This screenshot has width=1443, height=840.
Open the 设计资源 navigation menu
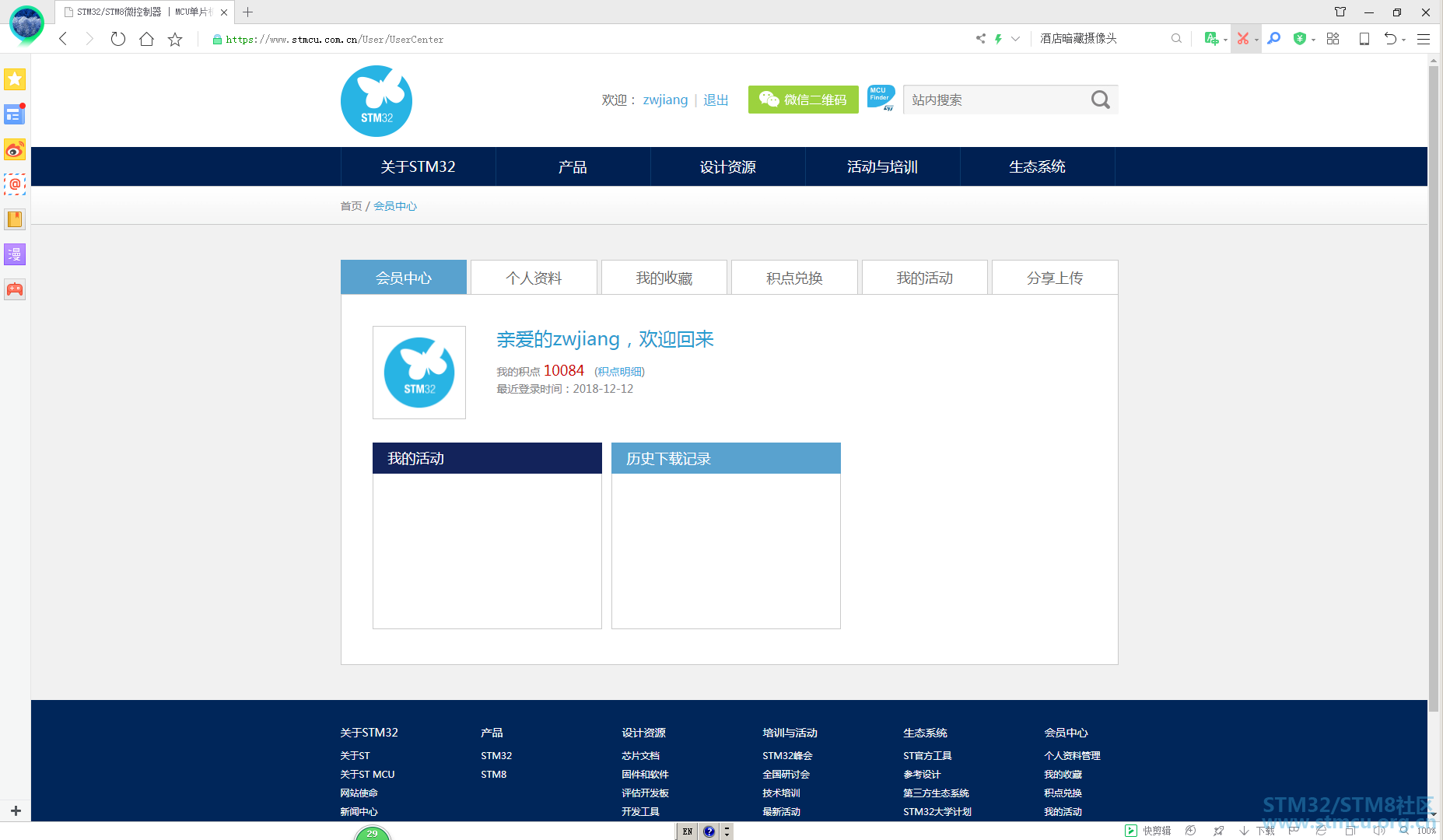pos(727,166)
